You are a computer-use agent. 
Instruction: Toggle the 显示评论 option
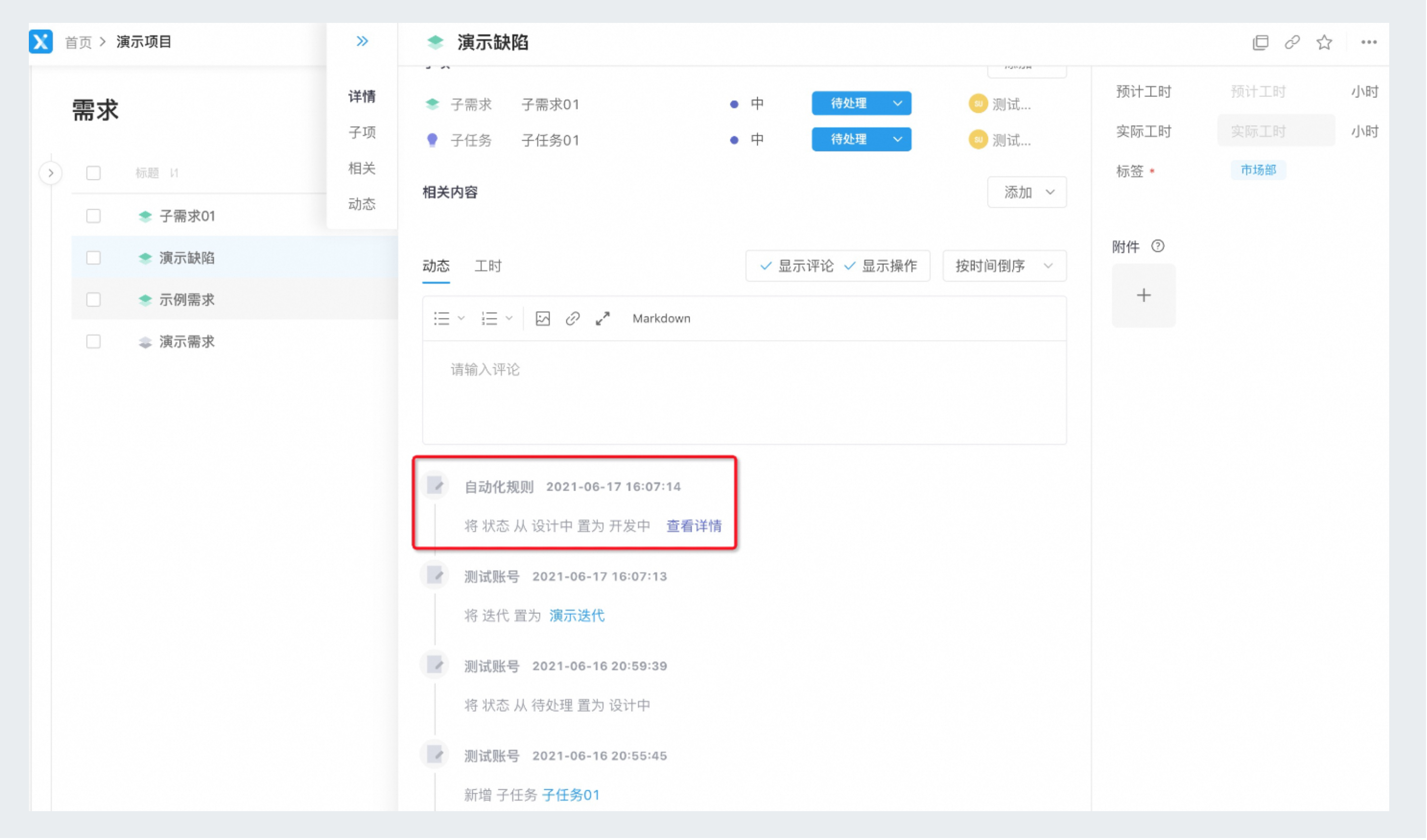click(798, 266)
